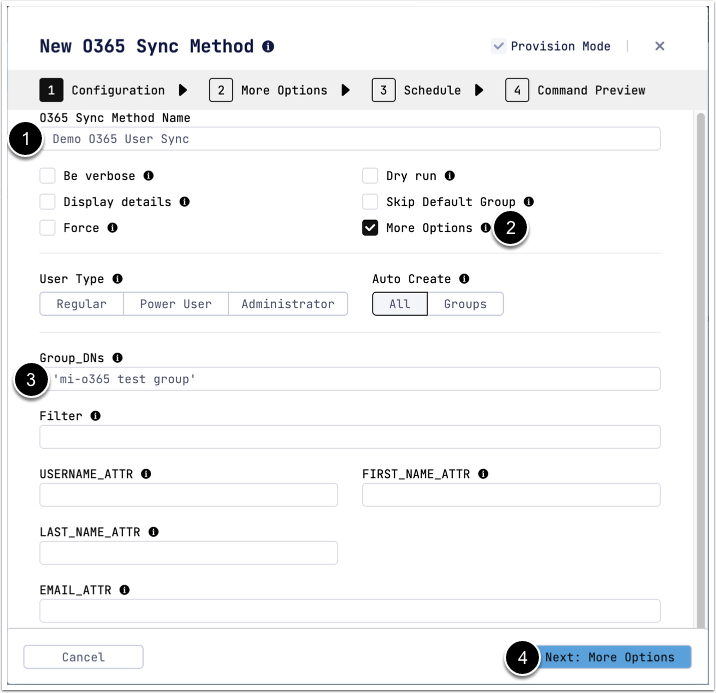
Task: Enable the Display details checkbox
Action: pos(47,202)
